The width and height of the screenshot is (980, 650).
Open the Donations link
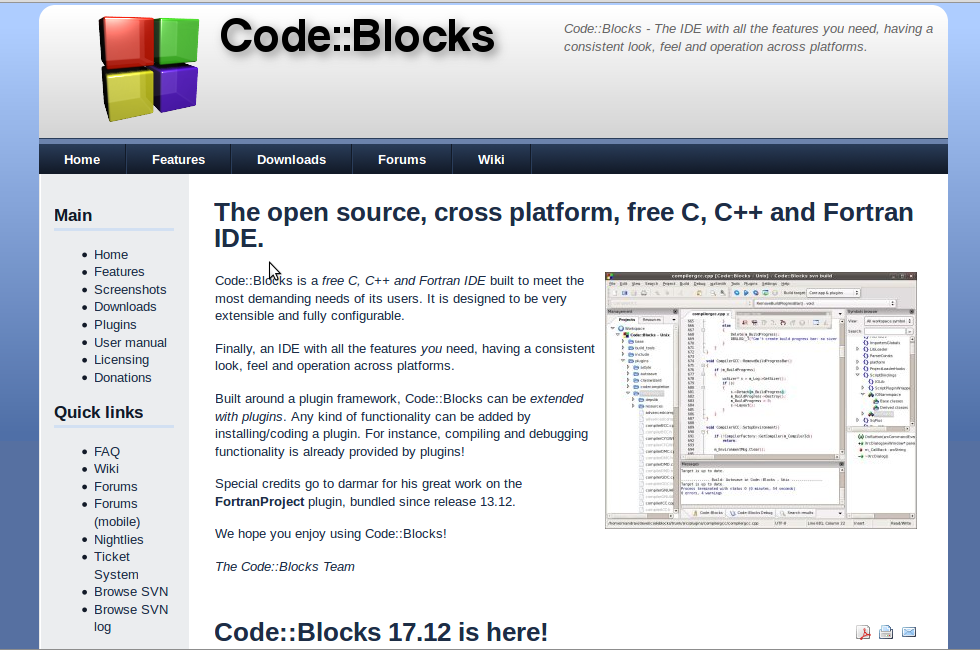click(122, 378)
